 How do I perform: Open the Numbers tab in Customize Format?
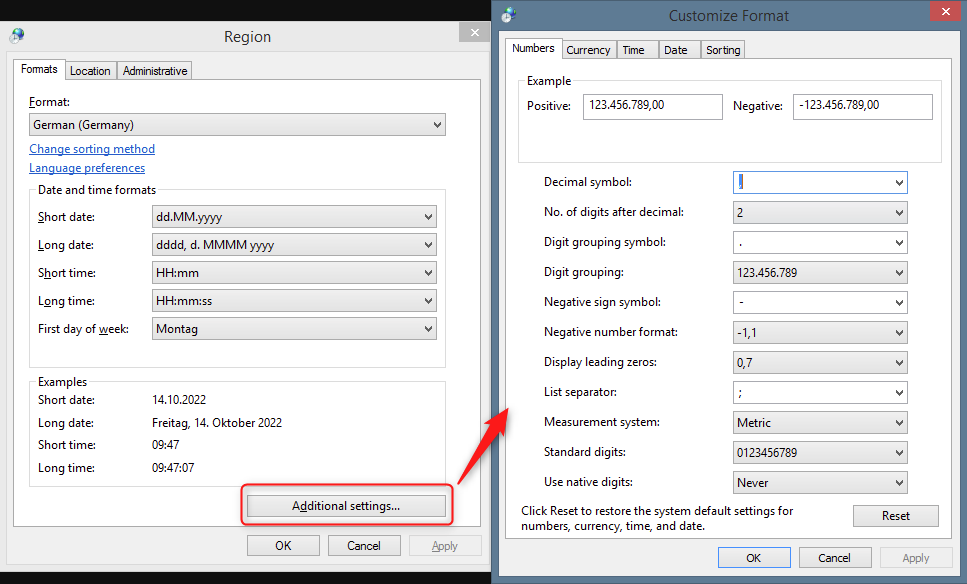[x=533, y=48]
